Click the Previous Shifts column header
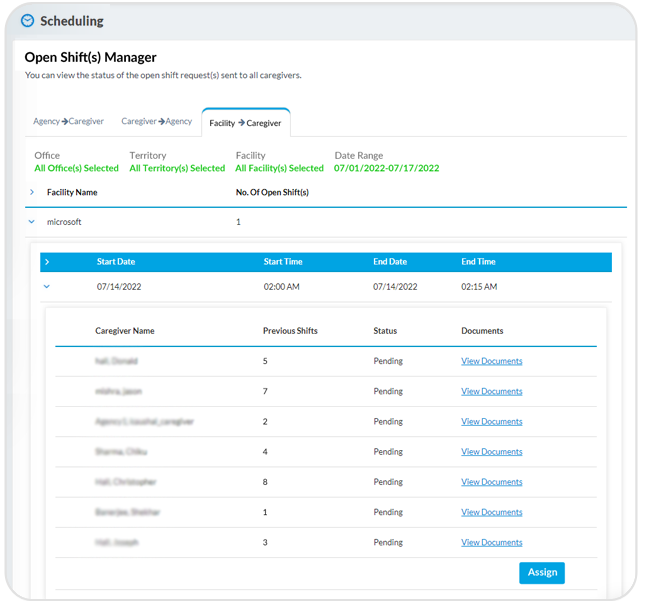645x606 pixels. tap(290, 331)
